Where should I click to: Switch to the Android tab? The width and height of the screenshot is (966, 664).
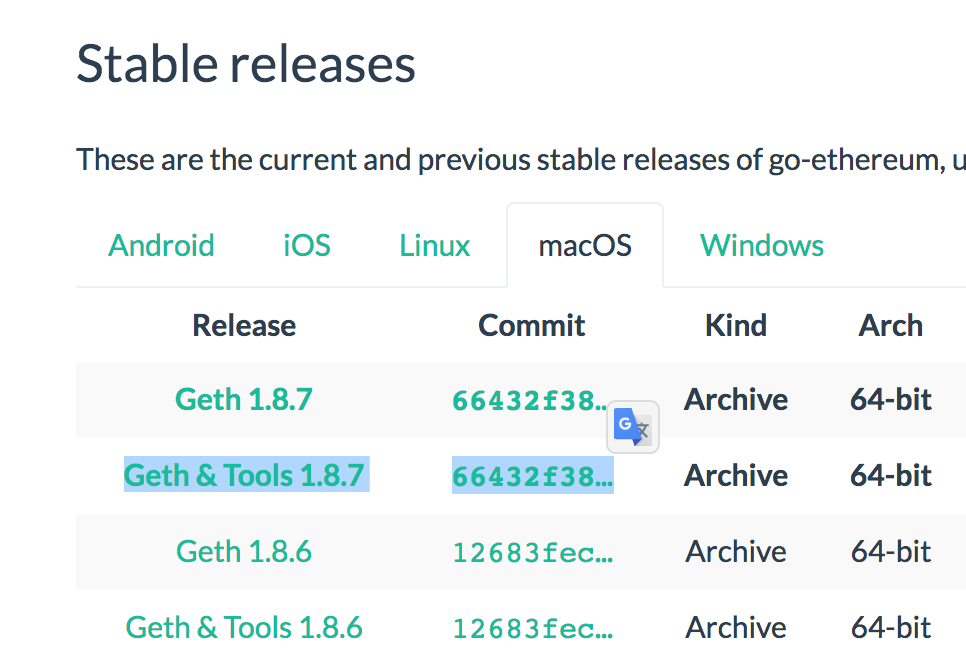click(161, 245)
